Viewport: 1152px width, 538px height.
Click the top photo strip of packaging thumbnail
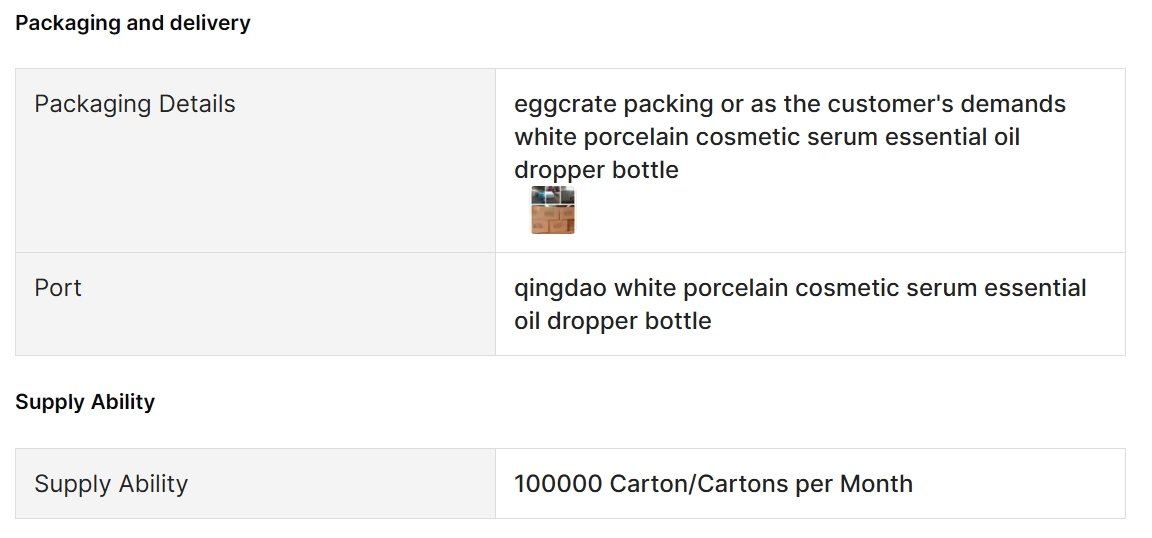[x=552, y=195]
